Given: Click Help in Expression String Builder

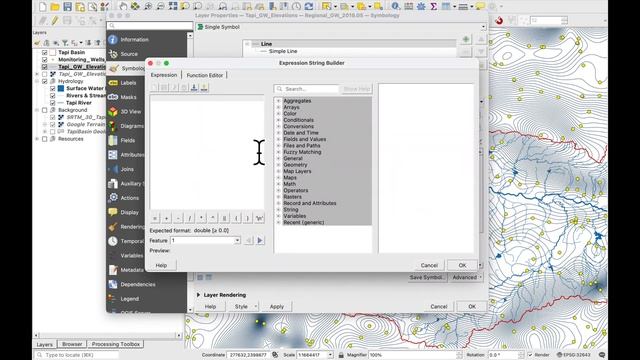Looking at the screenshot, I should click(x=161, y=265).
